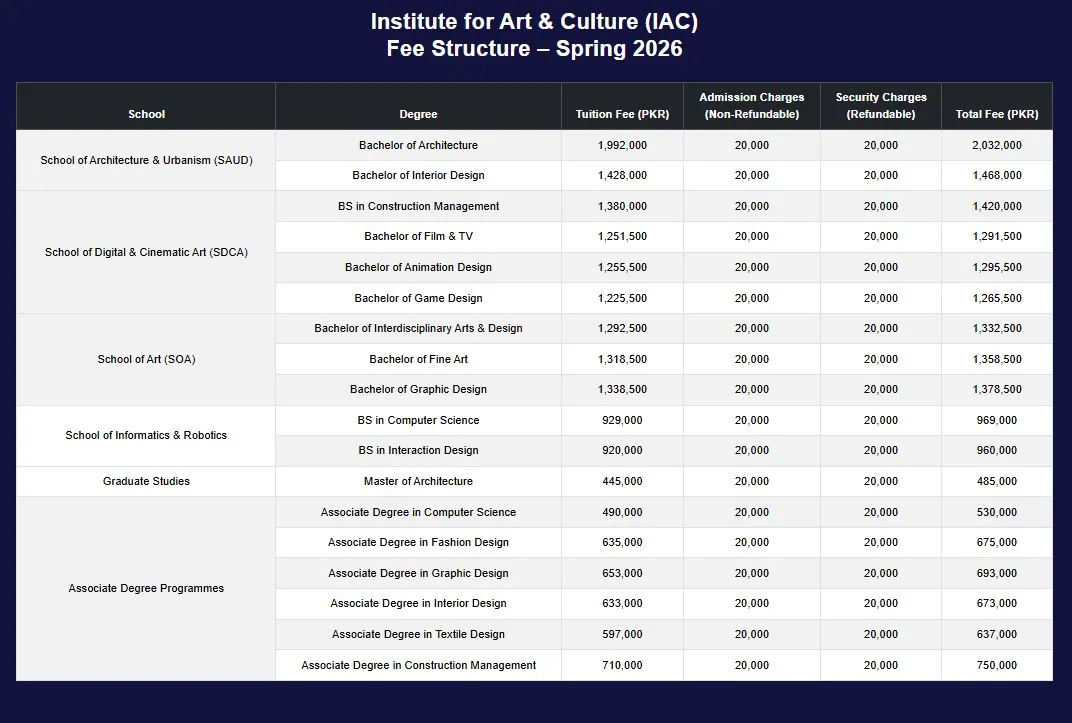This screenshot has width=1072, height=723.
Task: Select the 'School of Art (SOA)' cell
Action: [146, 359]
